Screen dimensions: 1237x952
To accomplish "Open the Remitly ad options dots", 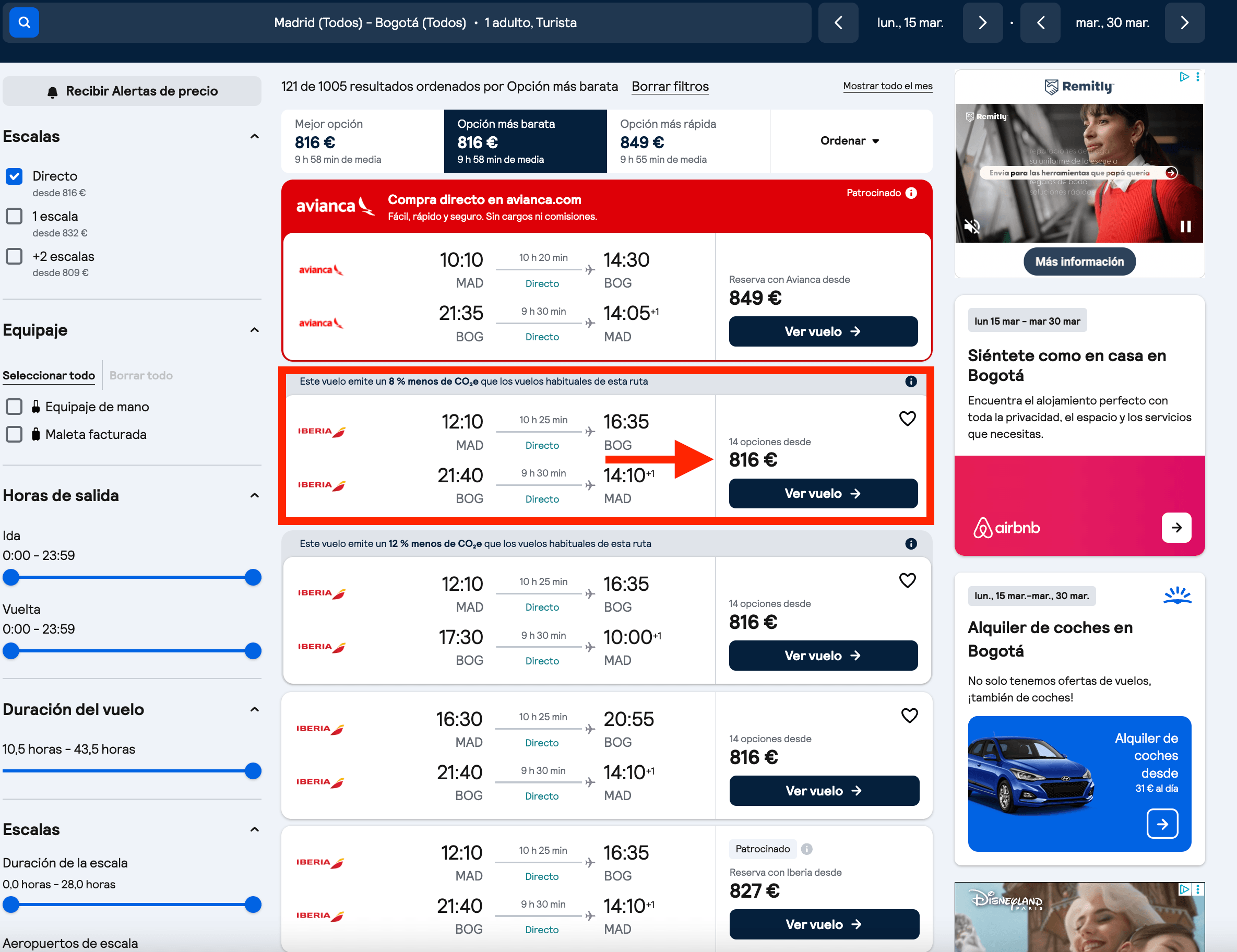I will 1197,76.
